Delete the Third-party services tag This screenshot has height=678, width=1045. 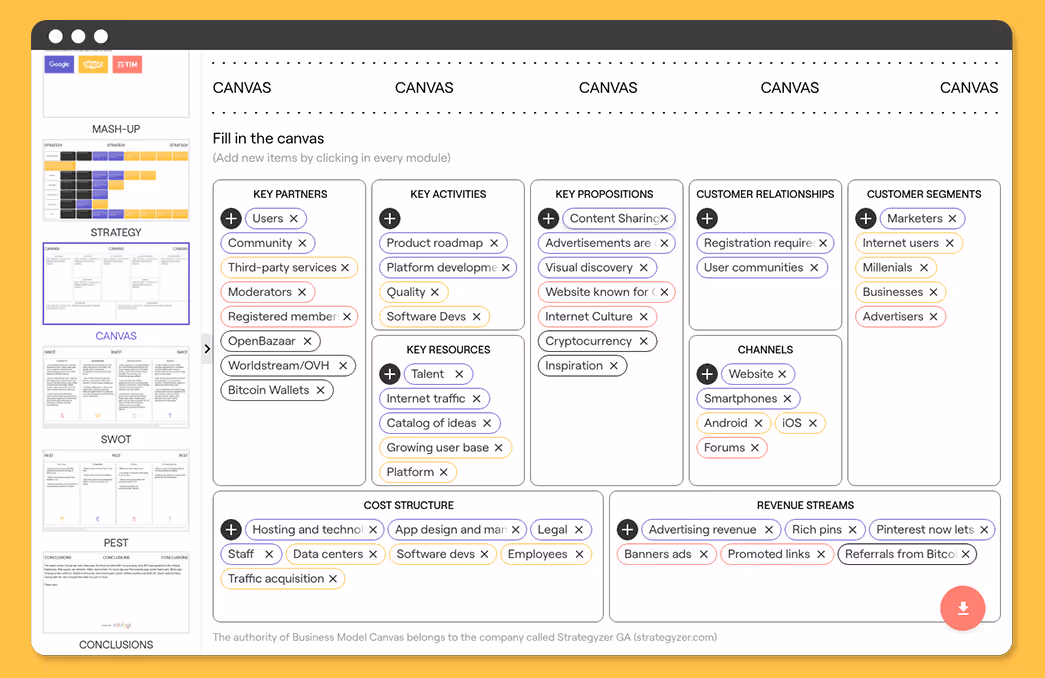coord(345,267)
